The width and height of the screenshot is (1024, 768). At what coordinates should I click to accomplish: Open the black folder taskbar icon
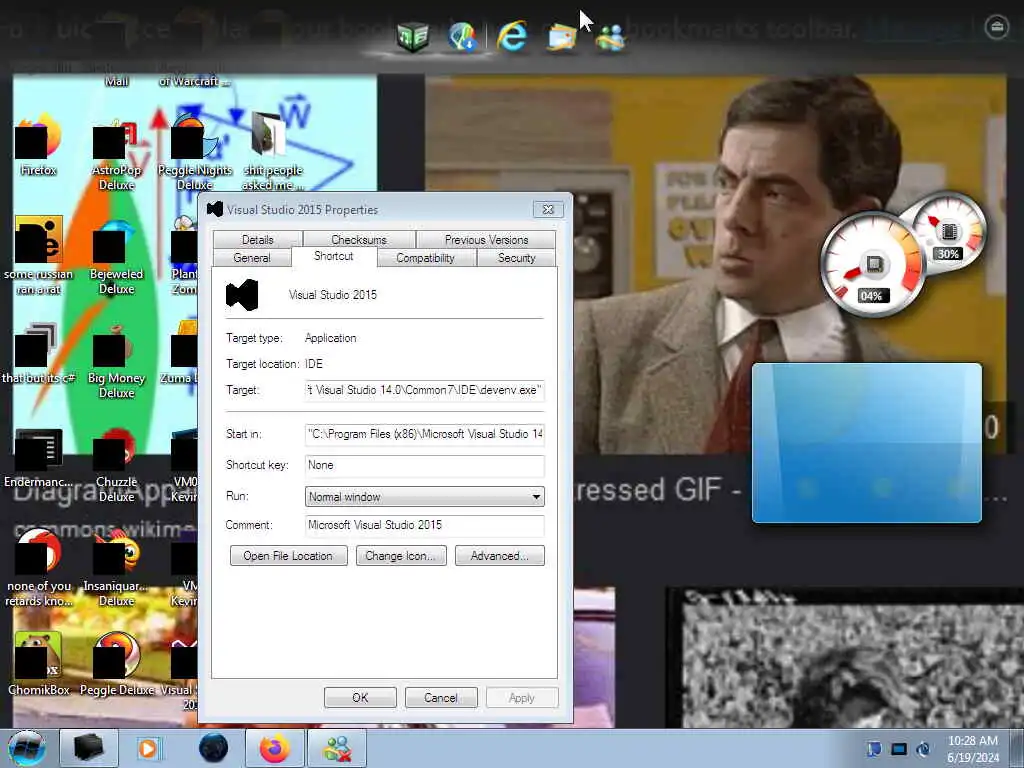tap(89, 748)
